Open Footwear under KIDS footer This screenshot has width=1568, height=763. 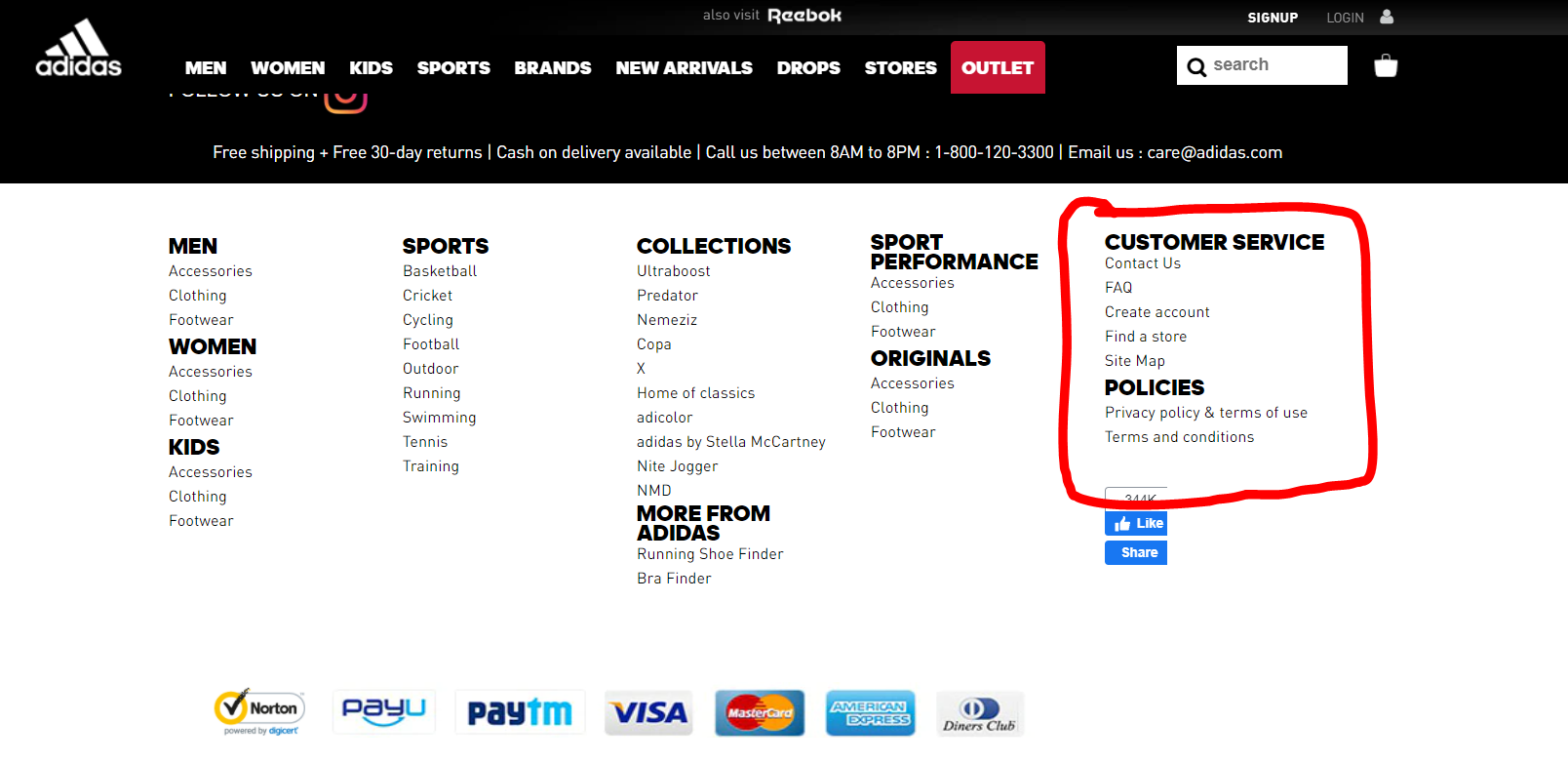pos(202,521)
